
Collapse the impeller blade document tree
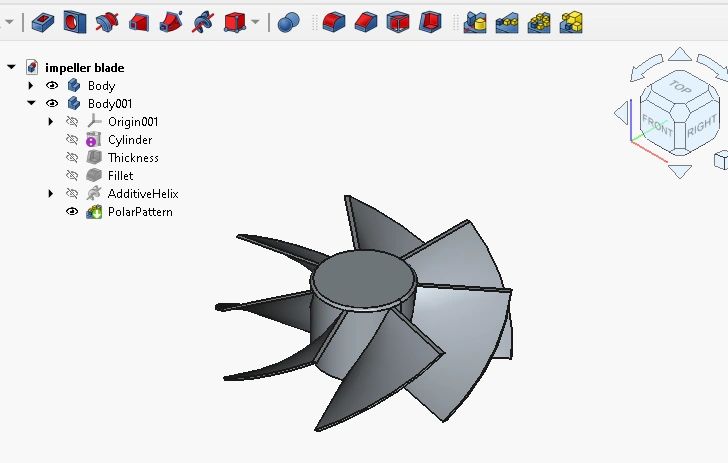pos(11,67)
